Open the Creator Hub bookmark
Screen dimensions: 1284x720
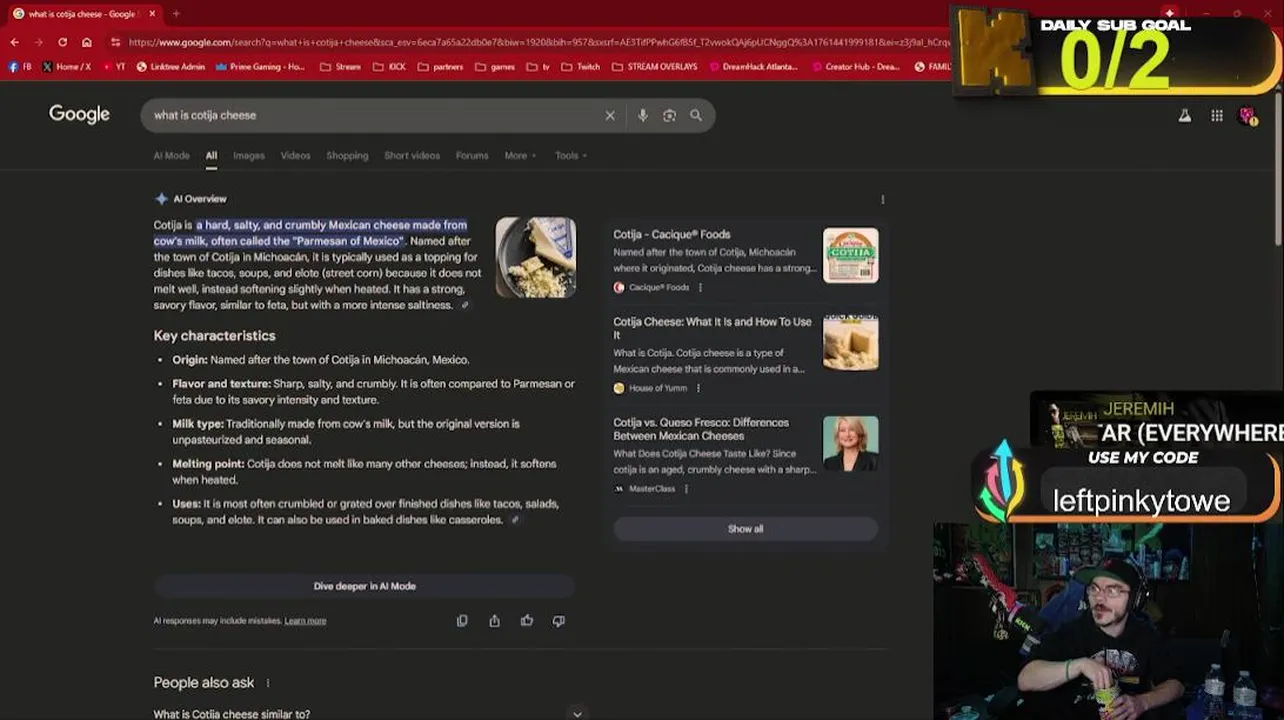tap(856, 67)
